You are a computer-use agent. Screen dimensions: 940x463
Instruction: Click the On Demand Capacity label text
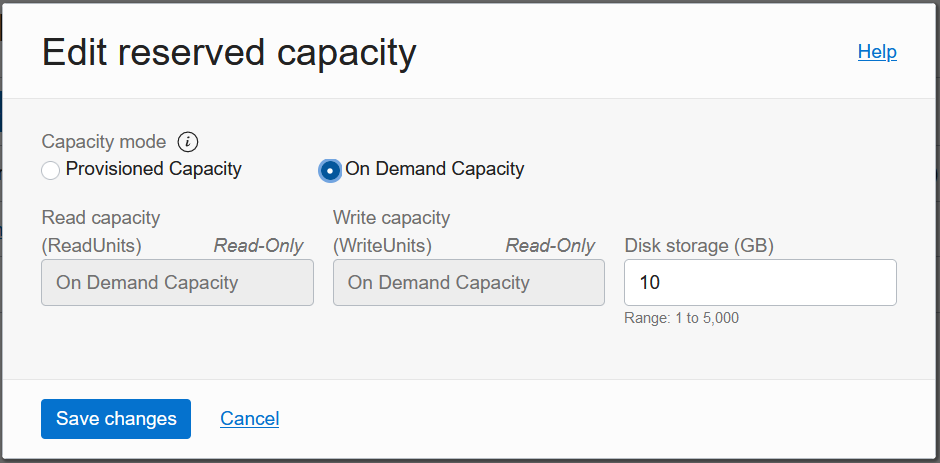(x=434, y=169)
